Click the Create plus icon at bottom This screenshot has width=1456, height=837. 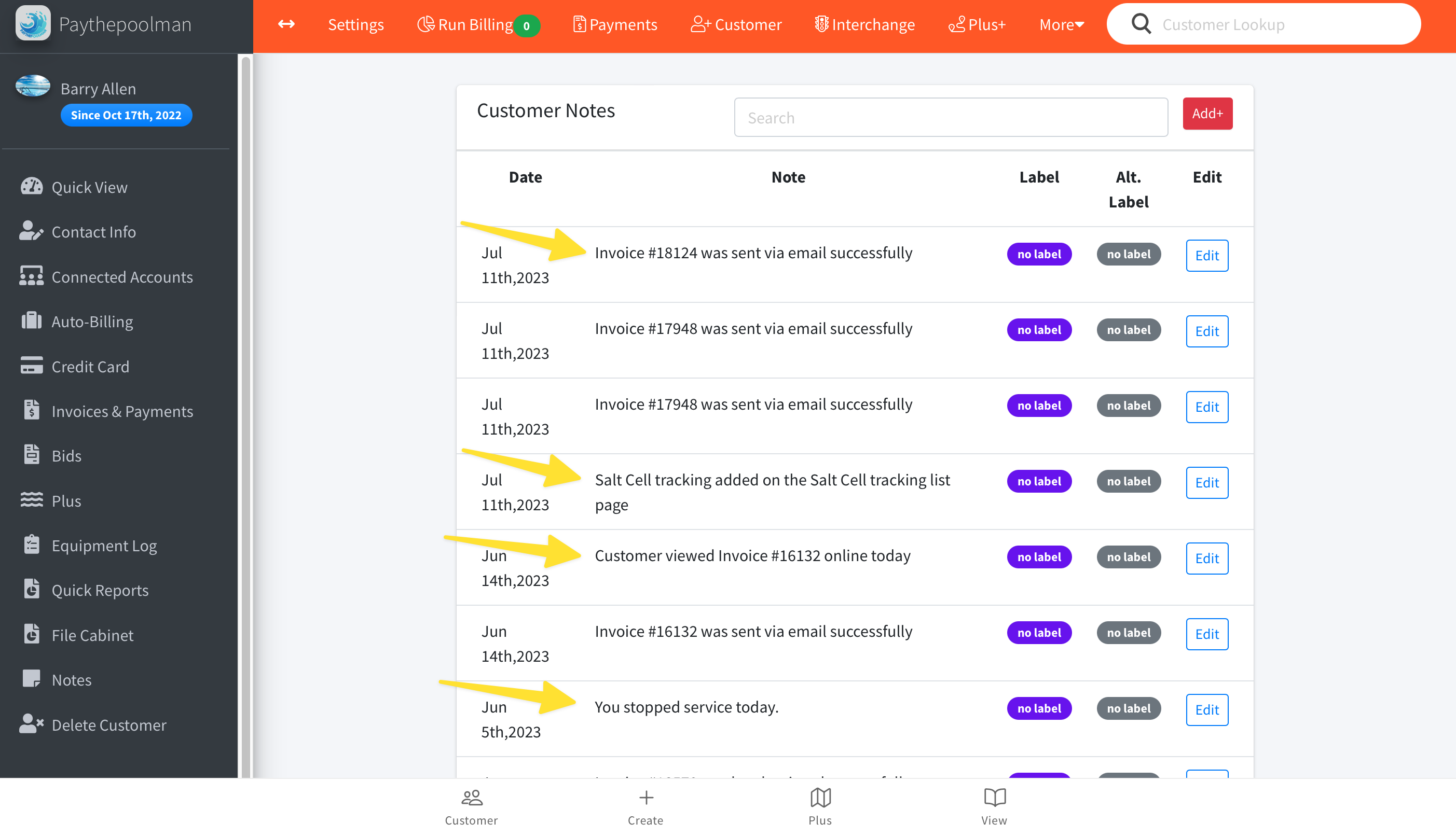(646, 798)
